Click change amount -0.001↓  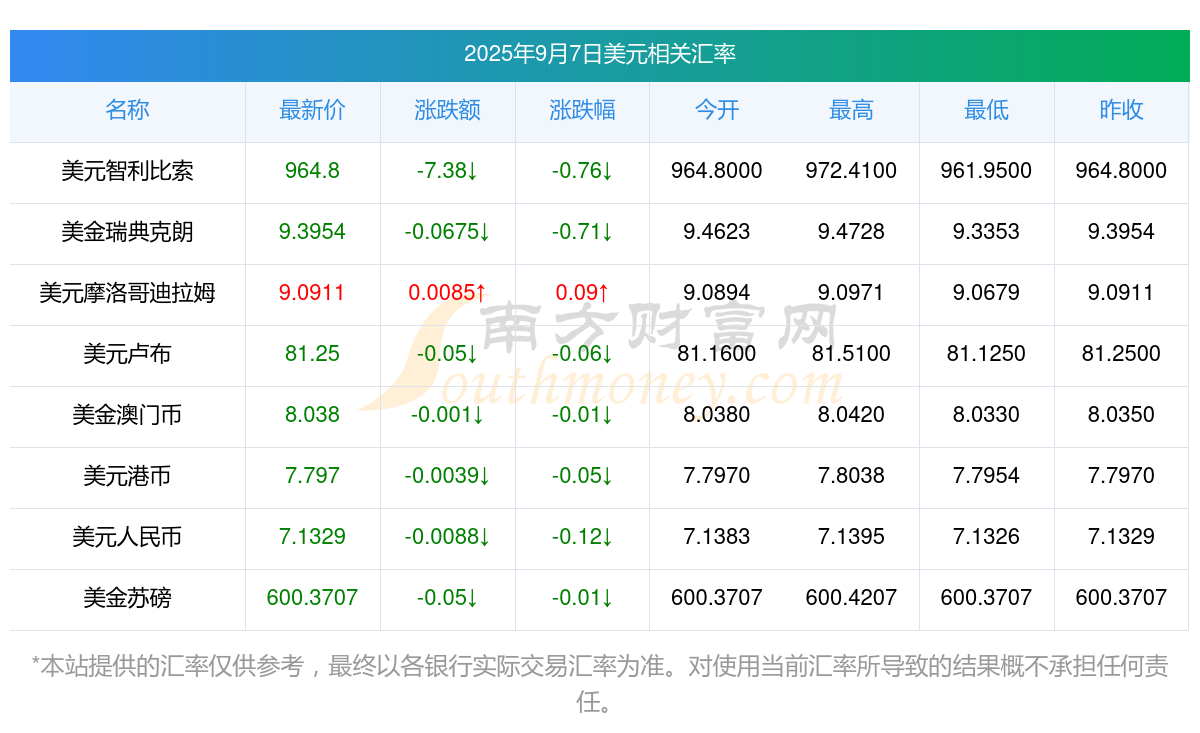click(447, 415)
